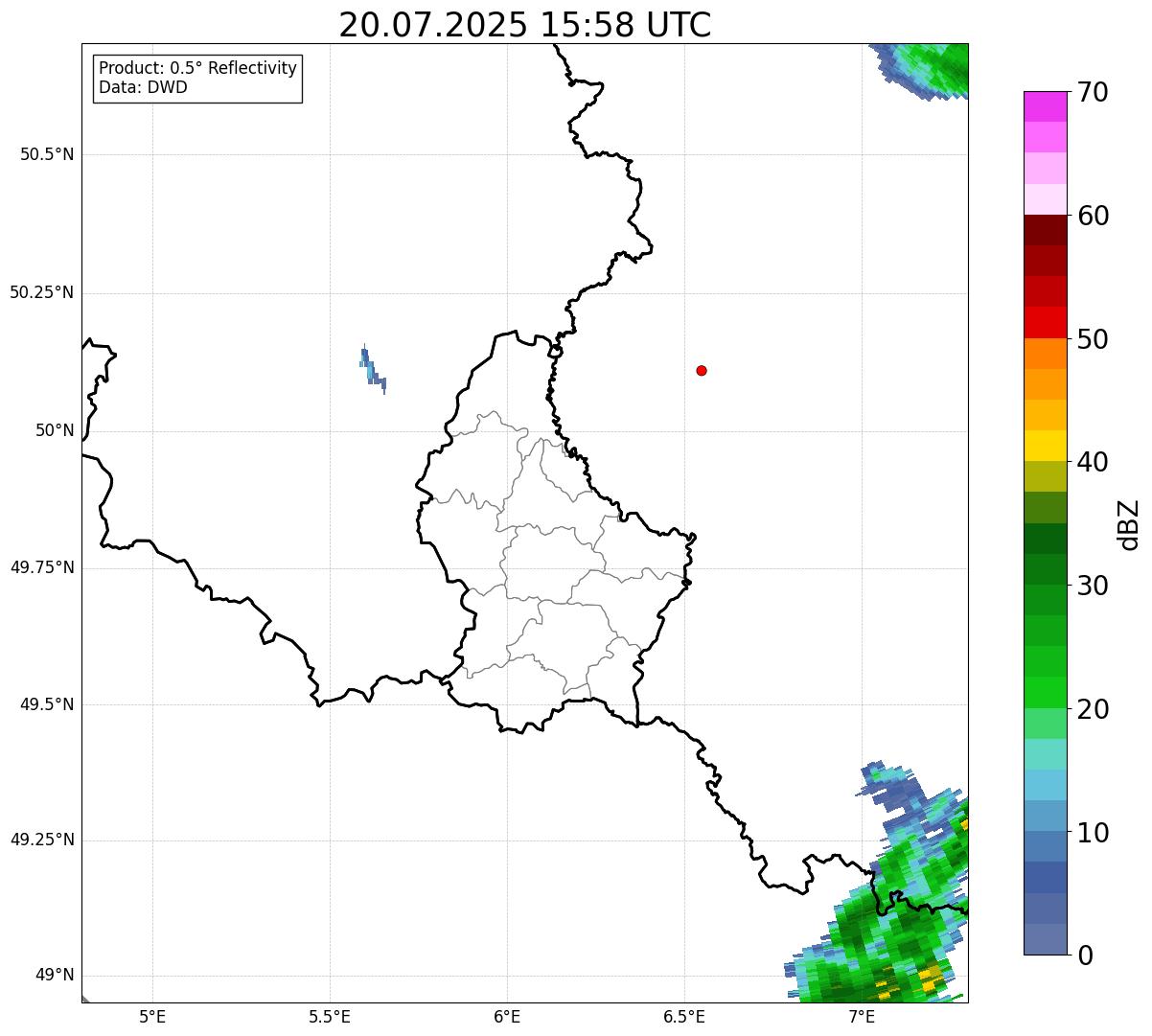The width and height of the screenshot is (1152, 1036).
Task: Click the yellow colorbar swatch above 40
Action: click(1045, 446)
